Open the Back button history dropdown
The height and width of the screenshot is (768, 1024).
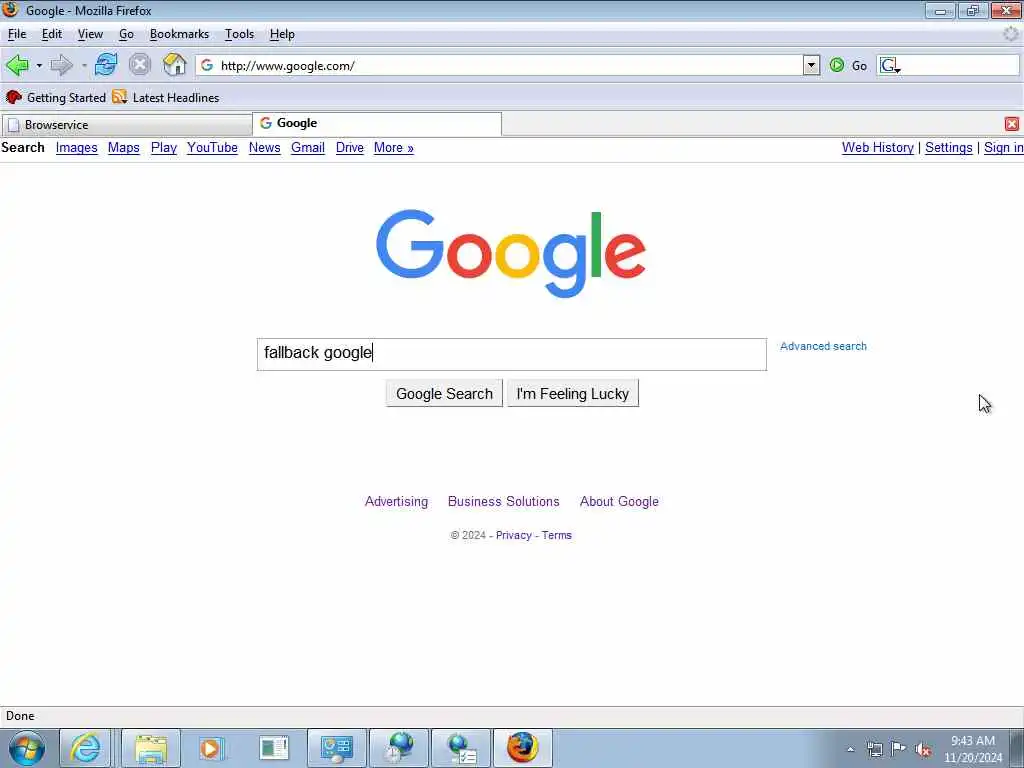[x=39, y=65]
